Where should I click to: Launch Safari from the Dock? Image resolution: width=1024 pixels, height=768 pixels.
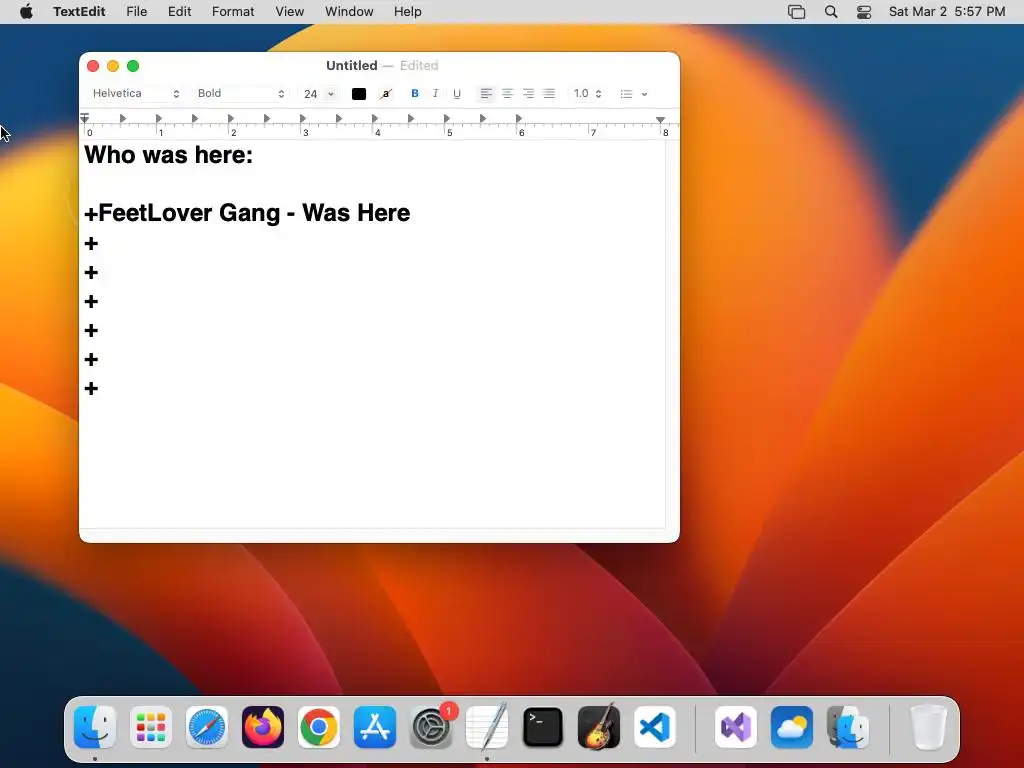pyautogui.click(x=207, y=727)
